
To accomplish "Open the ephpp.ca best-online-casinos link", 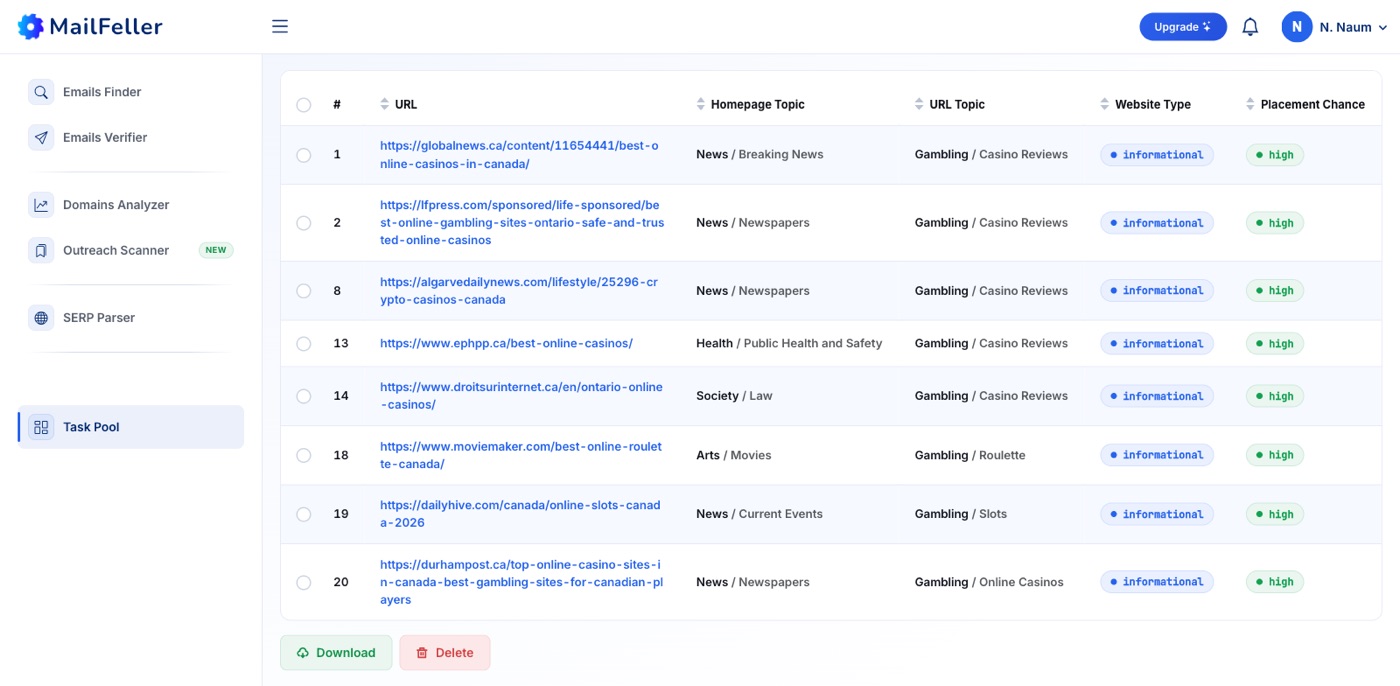I will coord(506,343).
